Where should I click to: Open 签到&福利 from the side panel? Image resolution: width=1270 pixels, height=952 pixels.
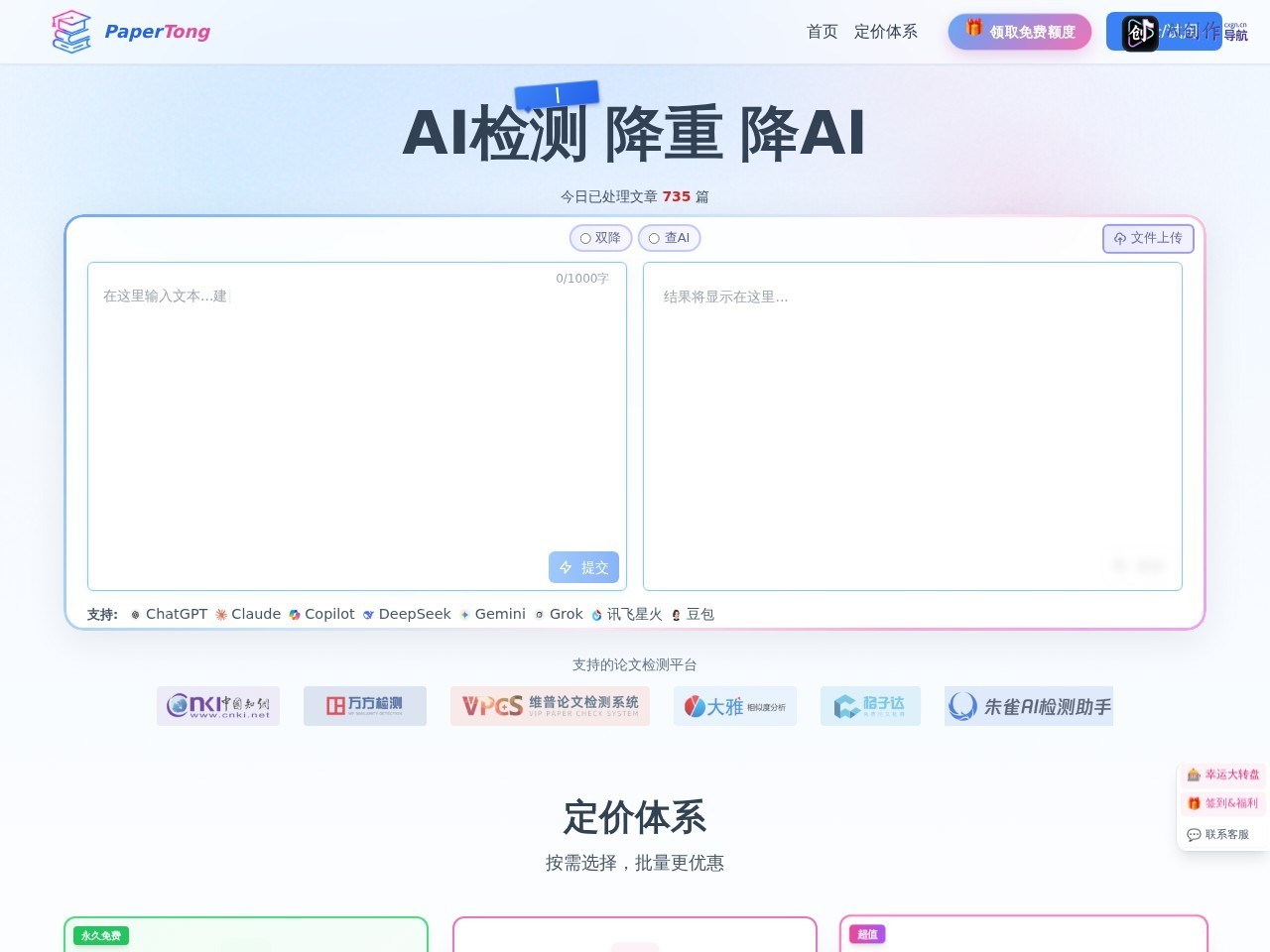tap(1223, 803)
